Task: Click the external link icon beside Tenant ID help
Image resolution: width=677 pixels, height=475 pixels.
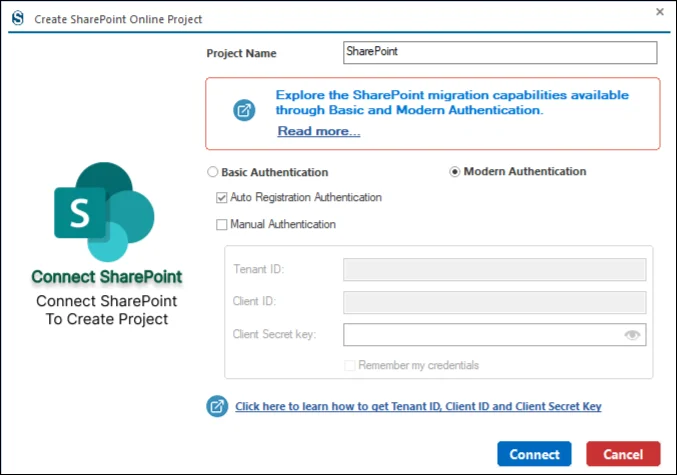Action: tap(217, 406)
